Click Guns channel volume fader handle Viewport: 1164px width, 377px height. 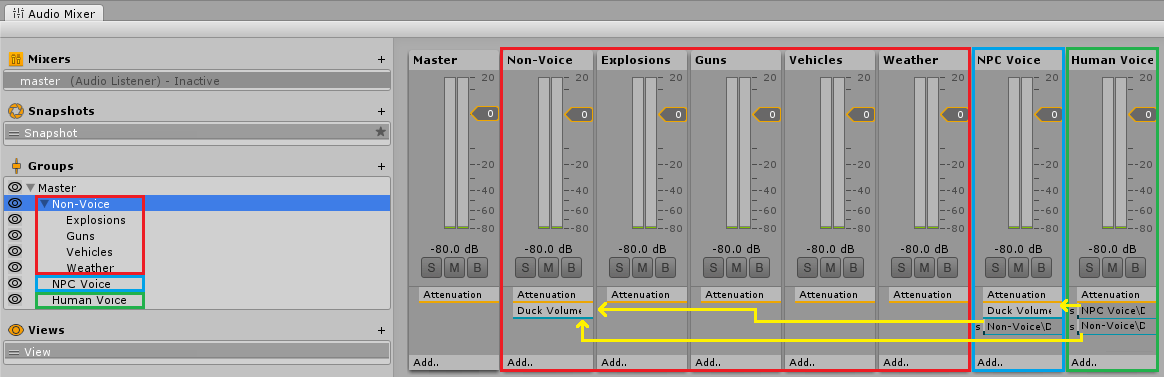tap(767, 114)
